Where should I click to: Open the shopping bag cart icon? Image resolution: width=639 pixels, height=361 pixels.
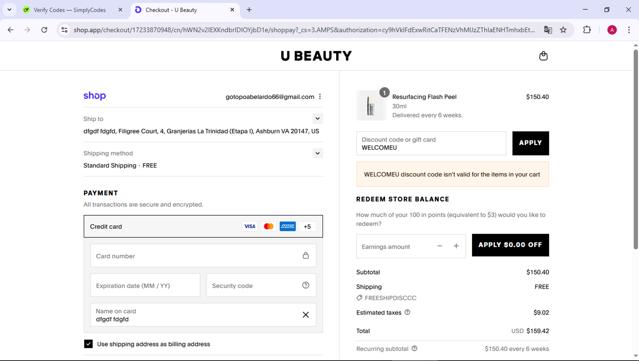[543, 56]
